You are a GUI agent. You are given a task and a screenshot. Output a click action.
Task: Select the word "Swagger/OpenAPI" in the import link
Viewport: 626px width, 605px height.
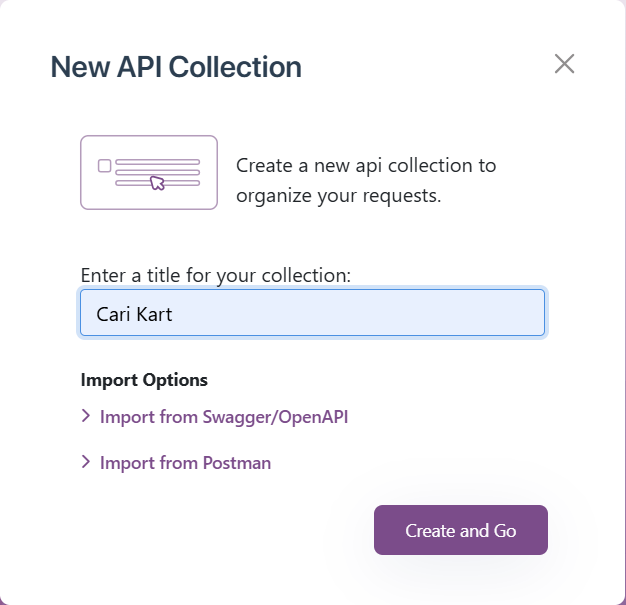(x=275, y=417)
